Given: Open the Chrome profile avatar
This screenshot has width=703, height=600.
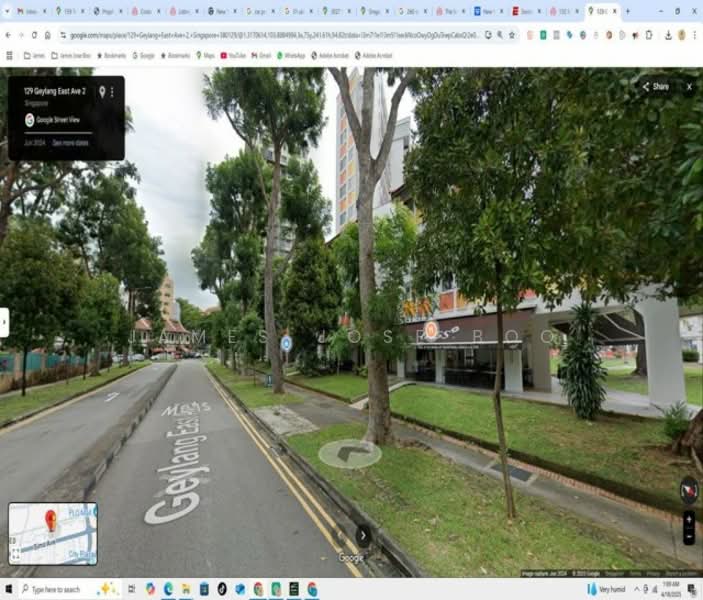Looking at the screenshot, I should (x=681, y=35).
